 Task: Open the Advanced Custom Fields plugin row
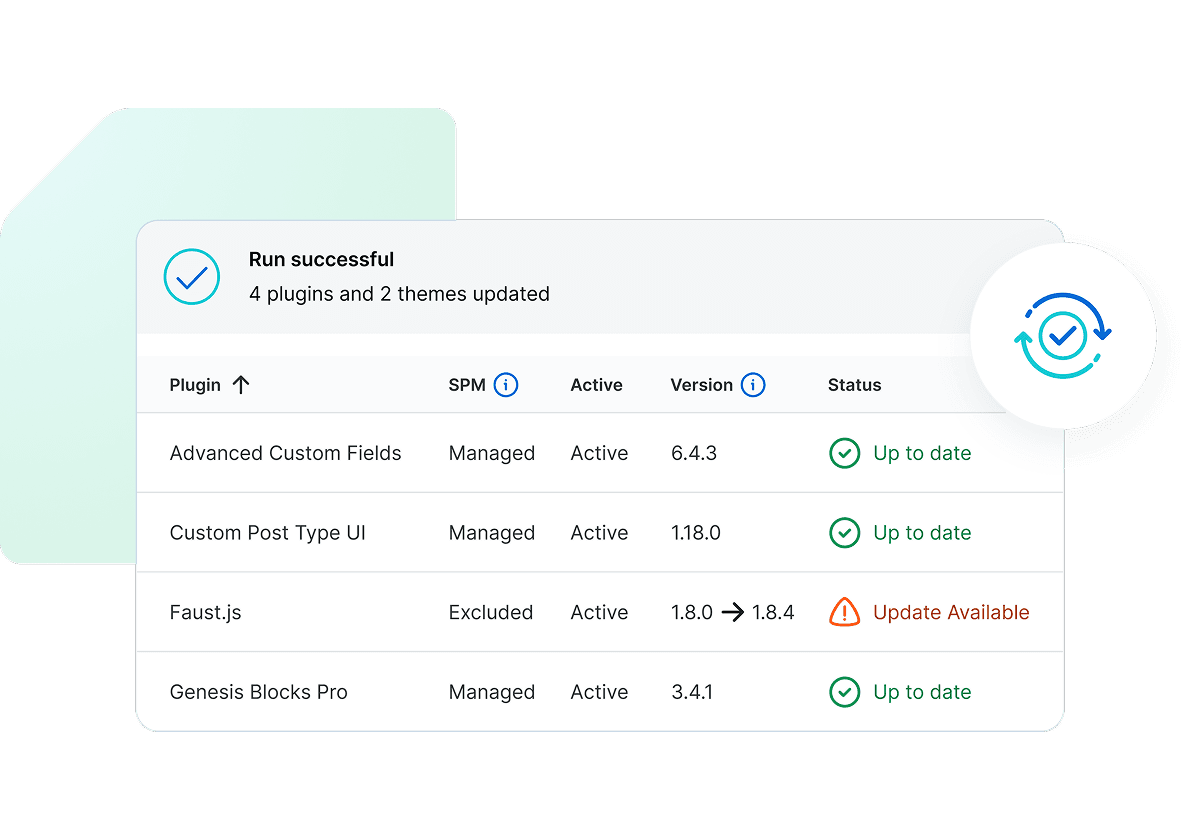click(285, 453)
